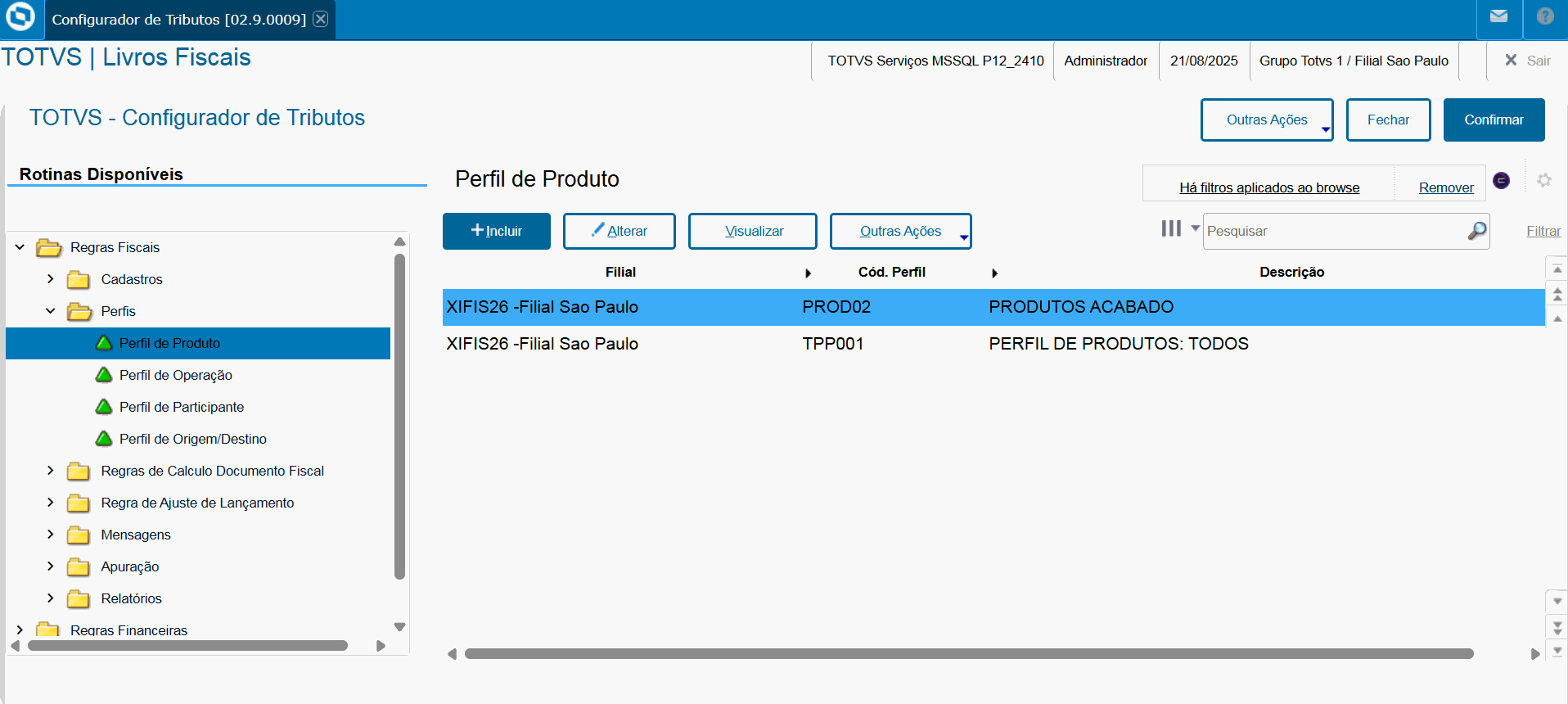Sort by the Cód. Perfil column header
This screenshot has height=704, width=1568.
coord(891,272)
